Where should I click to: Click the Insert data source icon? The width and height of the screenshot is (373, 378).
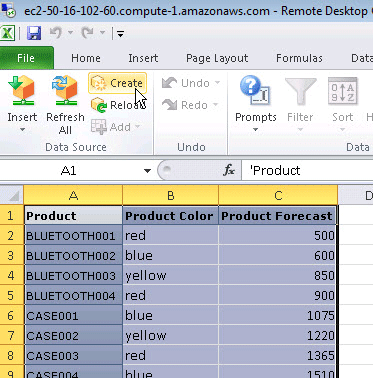coord(21,90)
